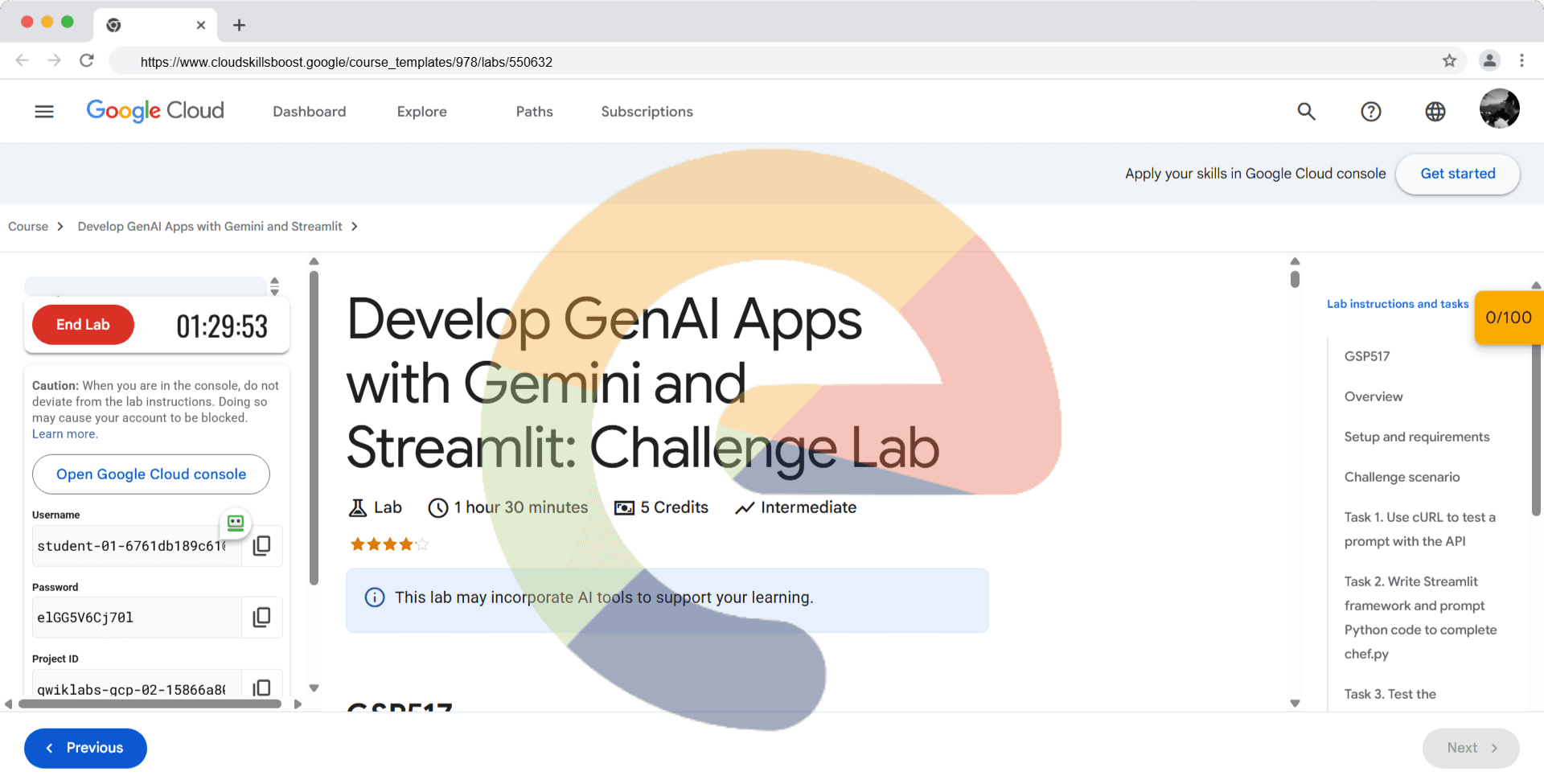Screen dimensions: 1544x784
Task: Click the Learn more link
Action: 64,434
